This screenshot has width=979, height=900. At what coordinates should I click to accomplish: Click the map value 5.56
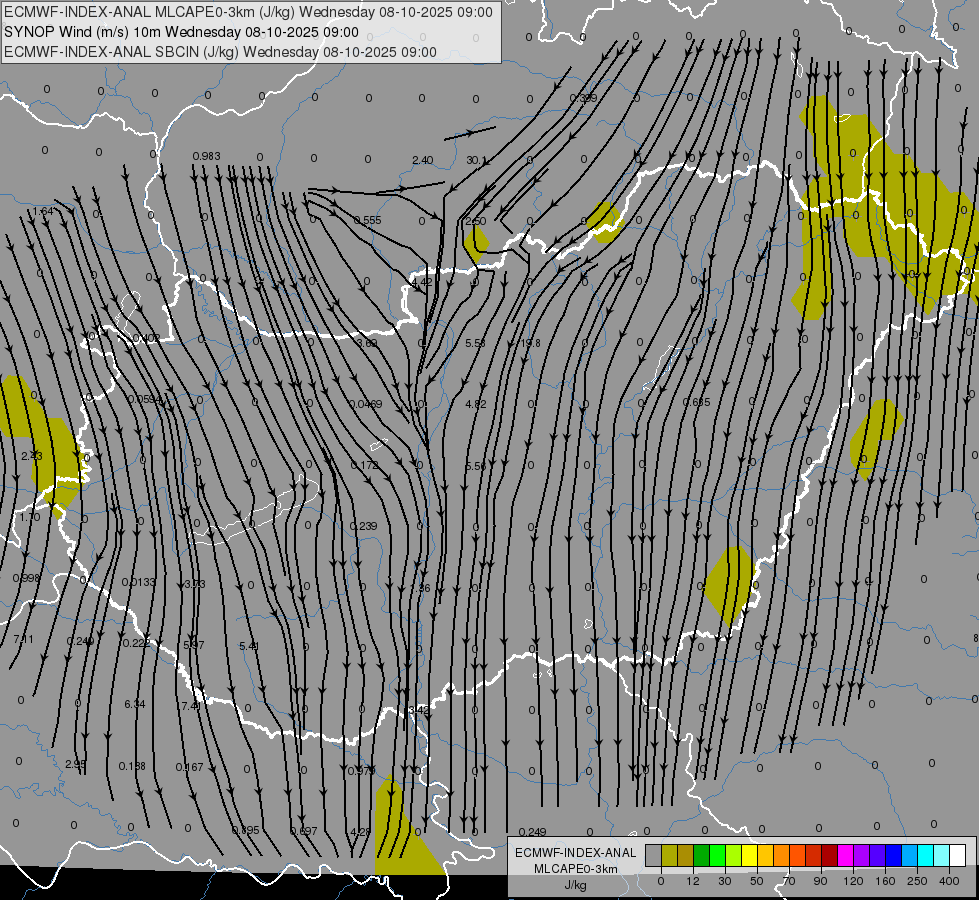coord(476,466)
